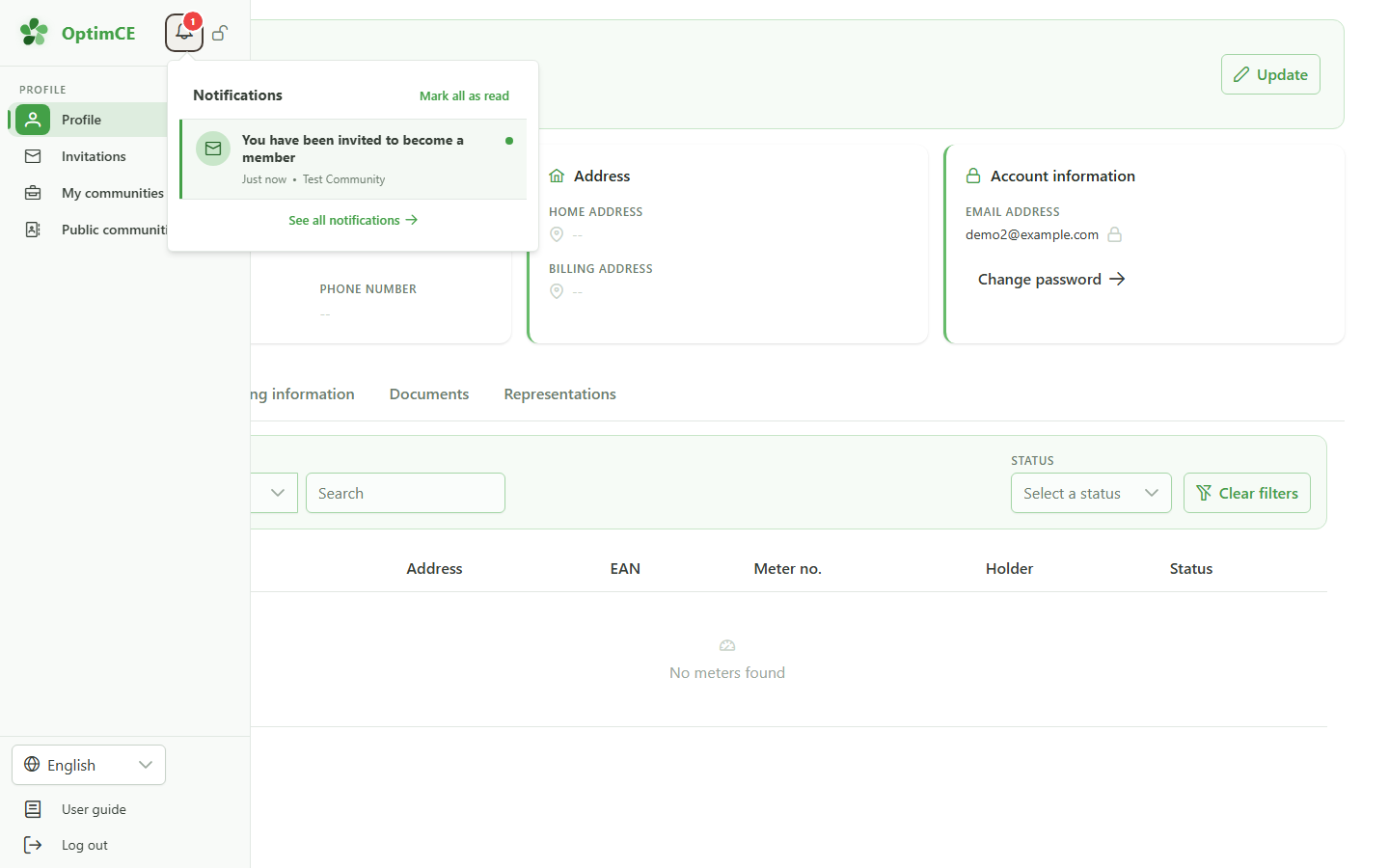The image size is (1389, 868).
Task: Click the Holder column header
Action: coord(1009,568)
